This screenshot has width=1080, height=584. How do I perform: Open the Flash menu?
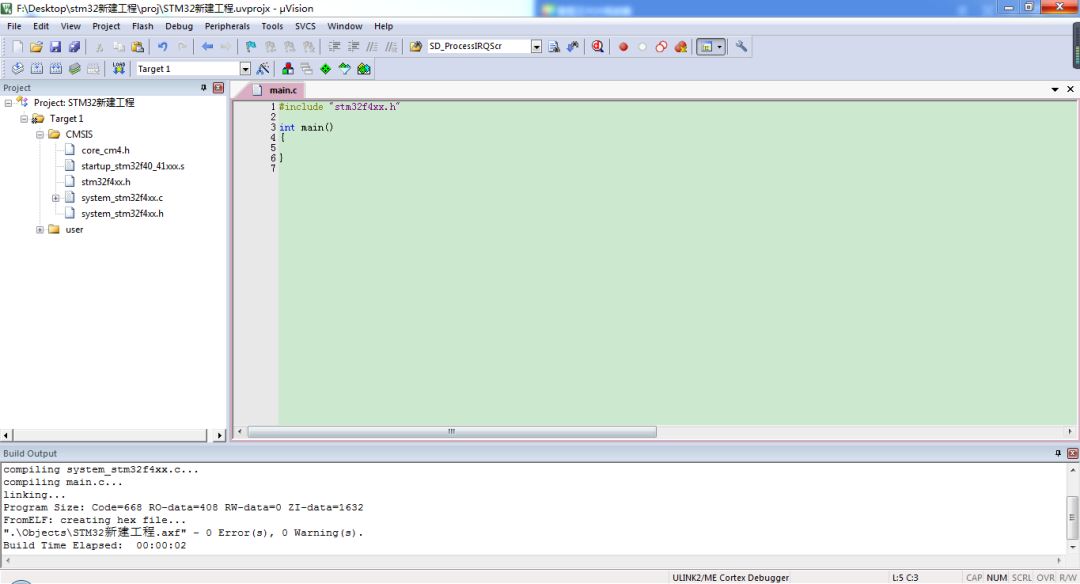tap(142, 26)
